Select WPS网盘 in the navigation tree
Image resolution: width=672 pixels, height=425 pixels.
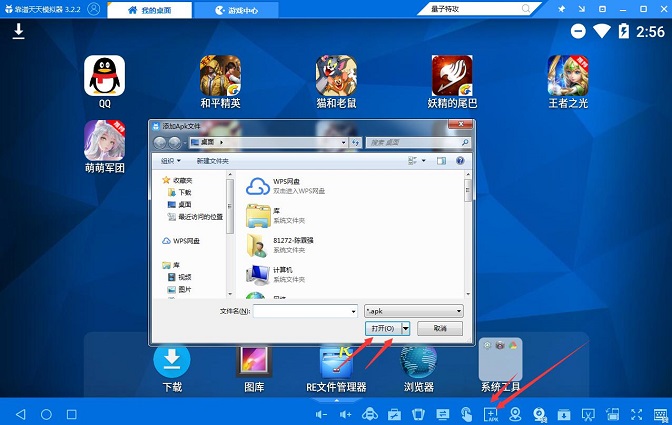(181, 241)
